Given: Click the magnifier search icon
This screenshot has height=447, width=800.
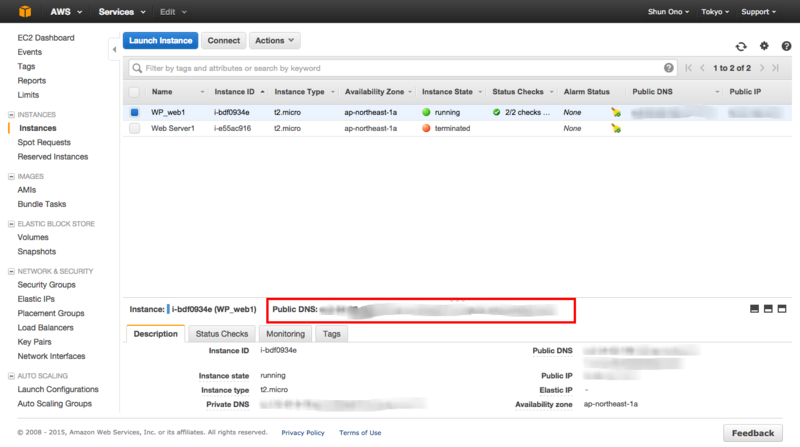Looking at the screenshot, I should (x=137, y=68).
